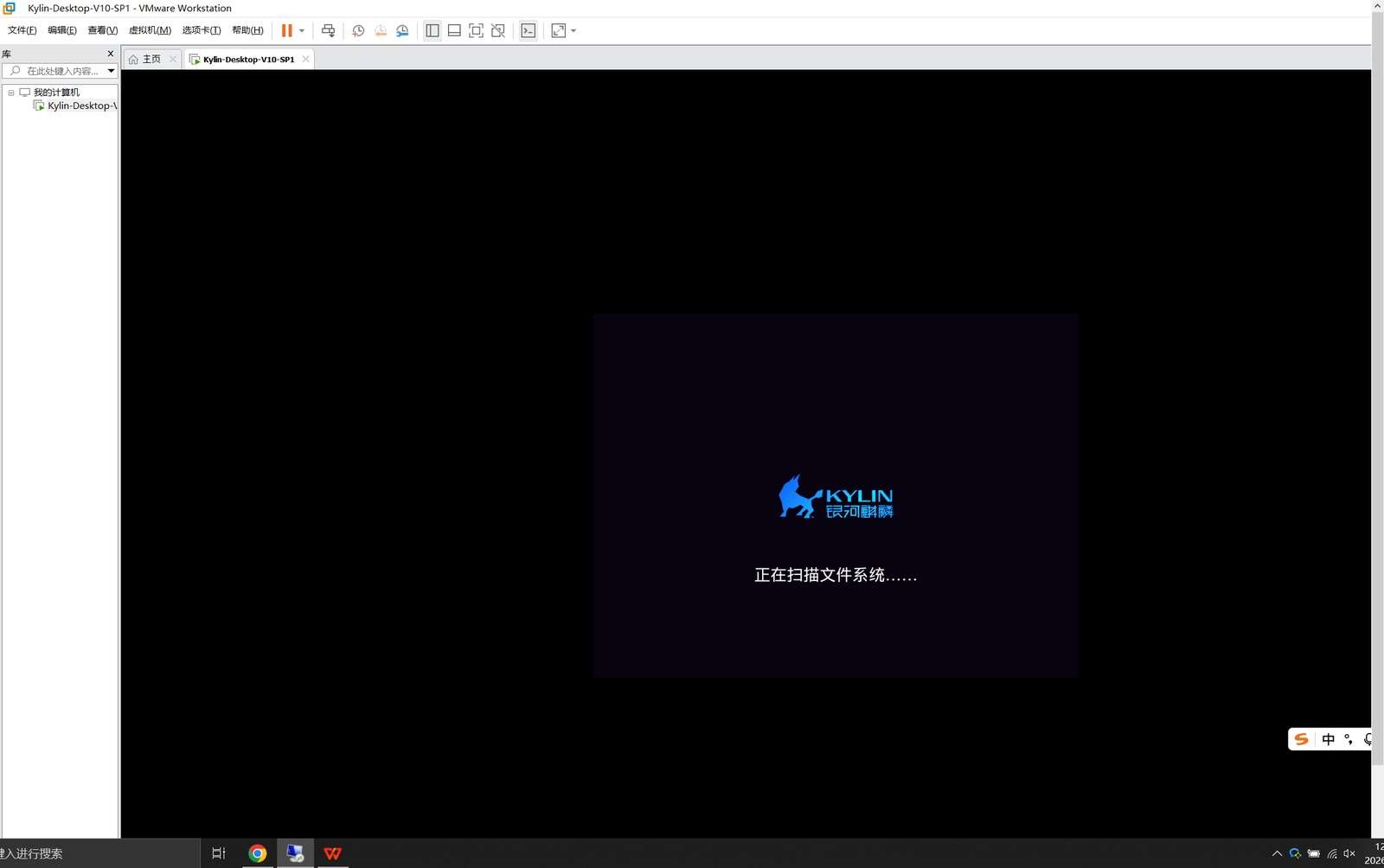Pause the virtual machine with orange pause icon
The image size is (1384, 868).
coord(286,30)
